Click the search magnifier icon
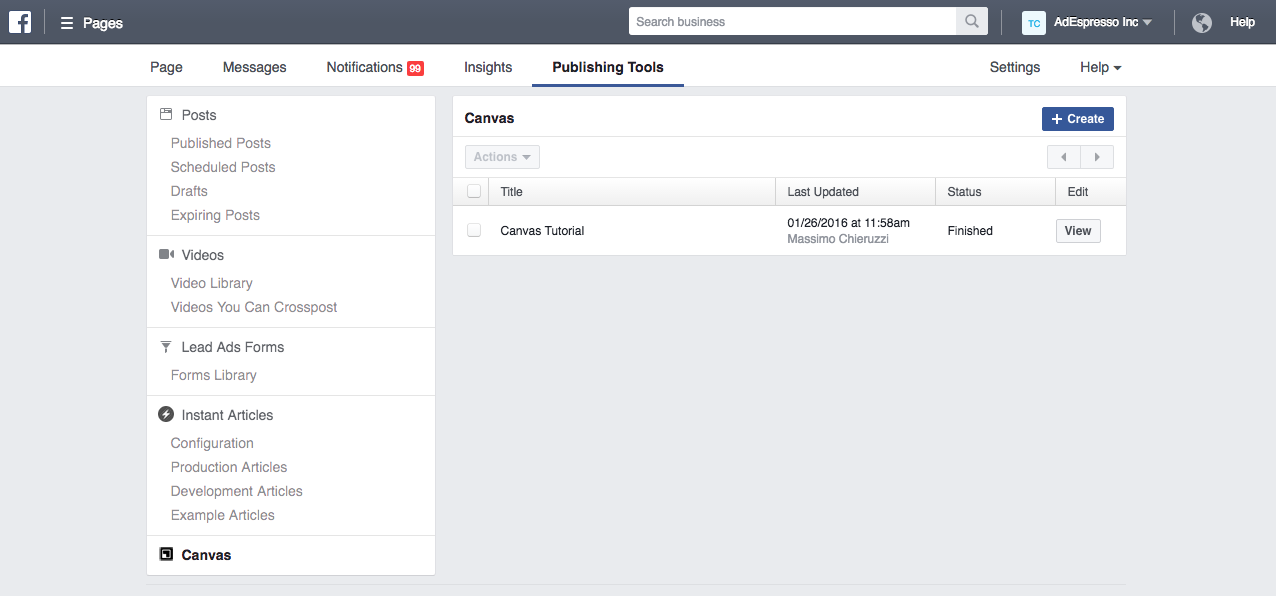Screen dimensions: 1276x596 click(972, 22)
